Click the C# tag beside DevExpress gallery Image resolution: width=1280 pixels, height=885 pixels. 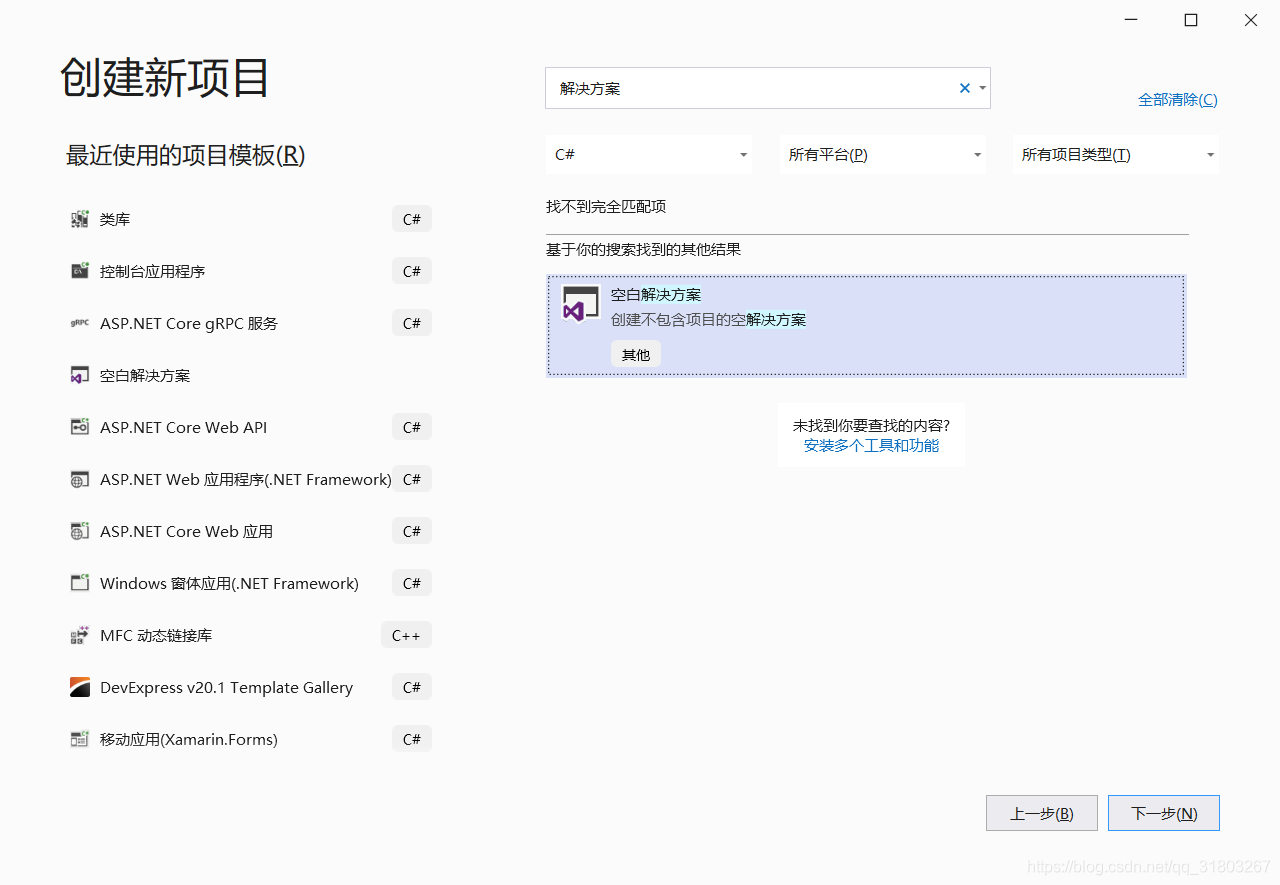412,687
